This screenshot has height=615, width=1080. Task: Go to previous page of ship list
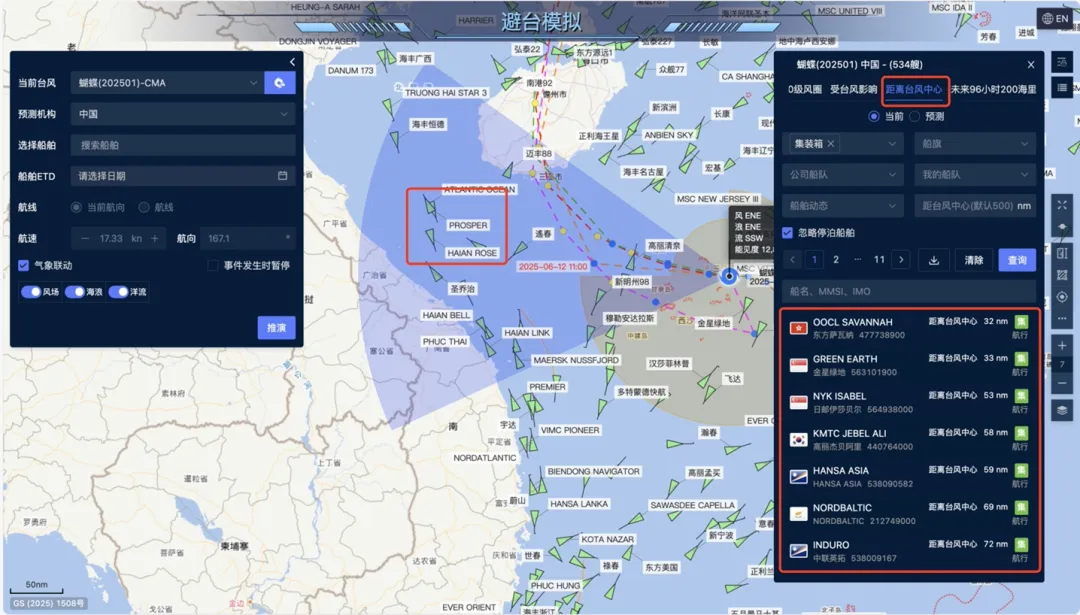pyautogui.click(x=792, y=260)
